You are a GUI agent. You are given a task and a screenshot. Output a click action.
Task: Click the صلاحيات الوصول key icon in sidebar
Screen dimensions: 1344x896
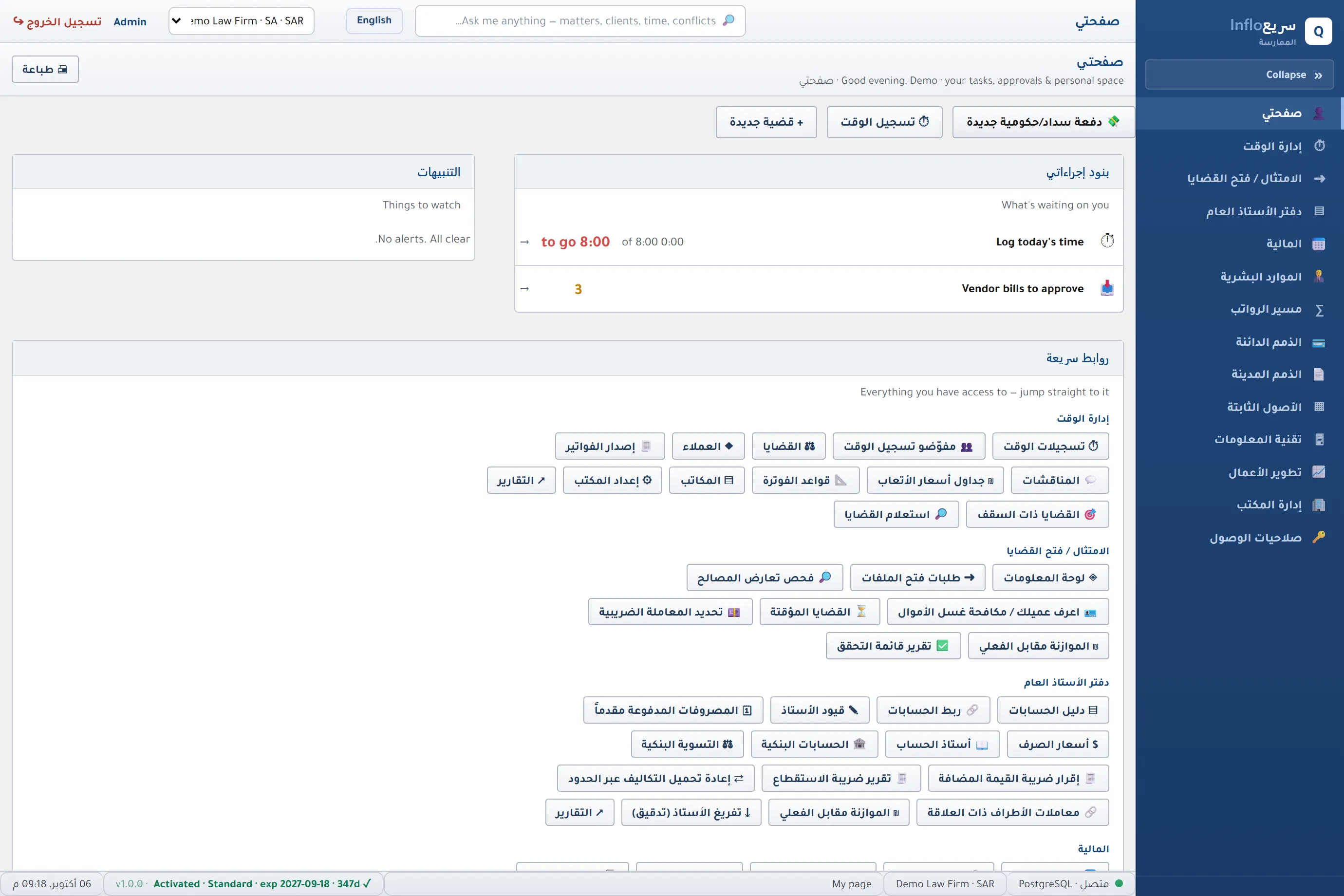1318,537
